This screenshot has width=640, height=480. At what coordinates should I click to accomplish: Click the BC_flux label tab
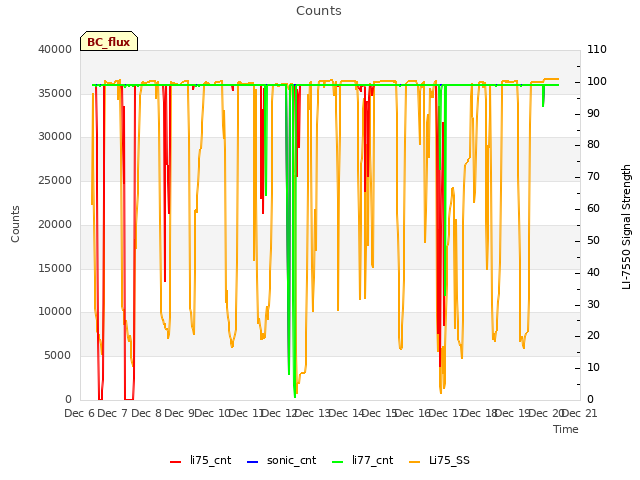click(109, 42)
